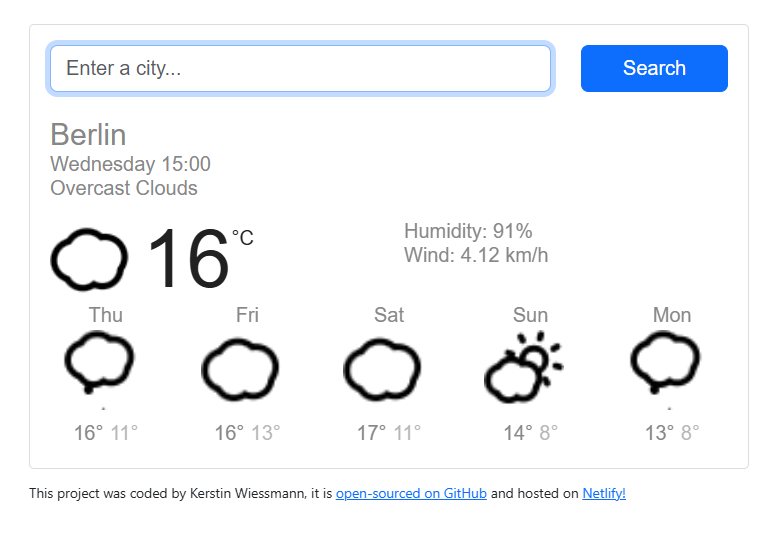Screen dimensions: 783x552
Task: Select the Sun forecast day label
Action: click(530, 315)
